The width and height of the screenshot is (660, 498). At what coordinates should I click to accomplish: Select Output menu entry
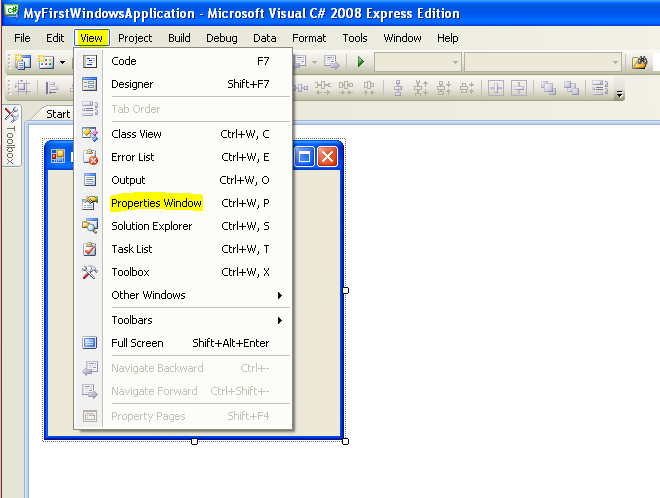pos(183,180)
